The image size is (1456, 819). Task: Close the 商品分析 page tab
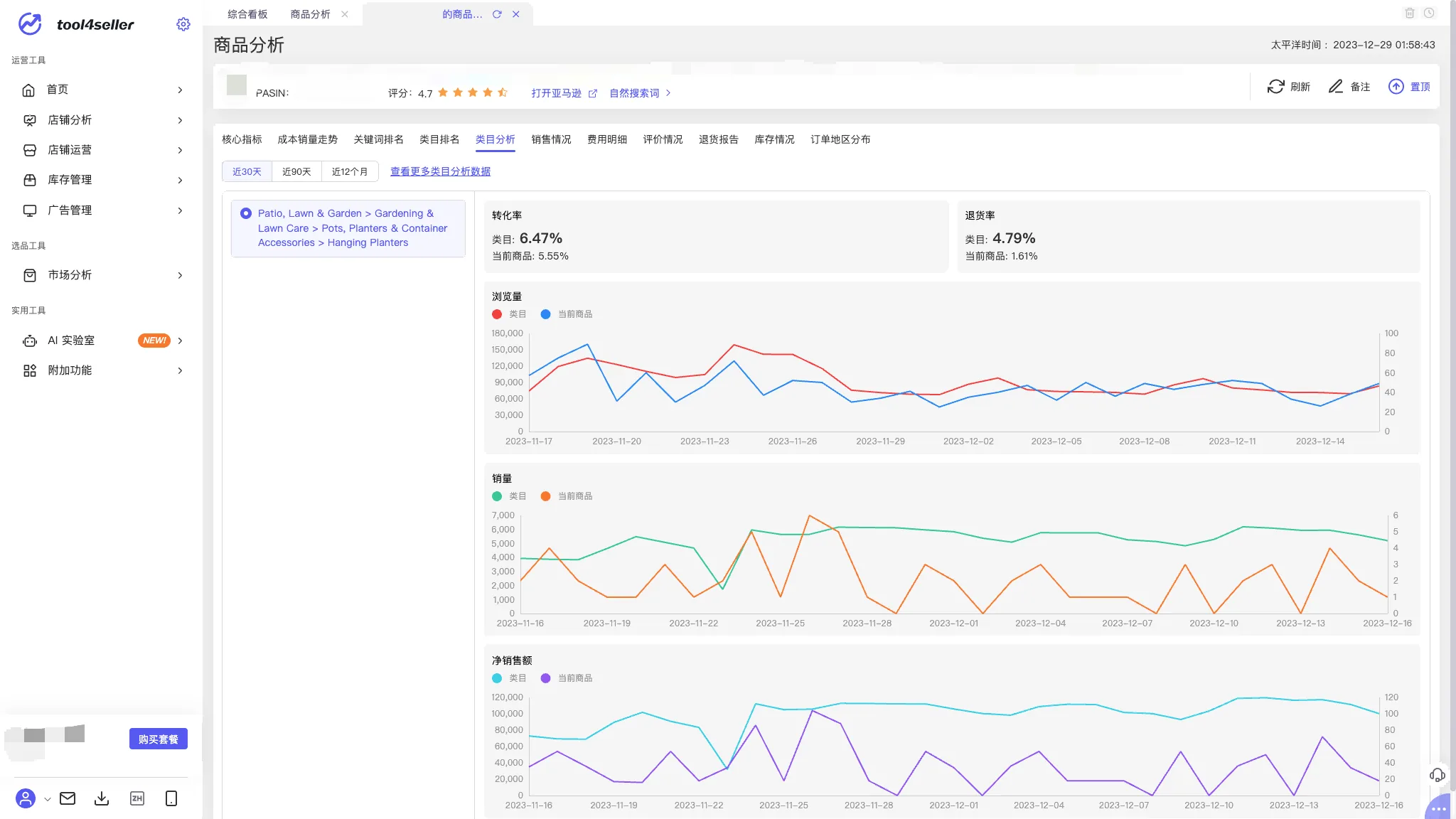coord(345,14)
